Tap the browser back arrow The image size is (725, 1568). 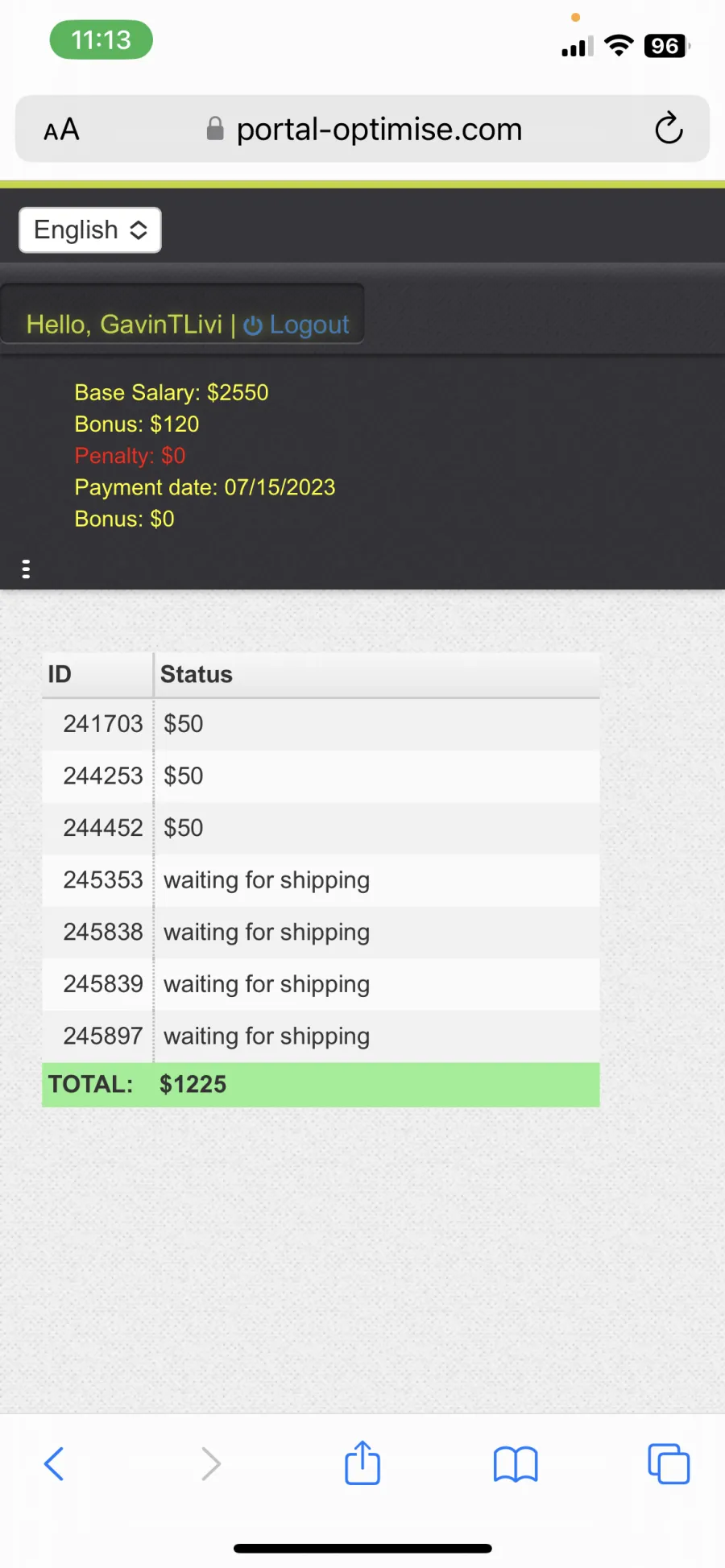54,1463
